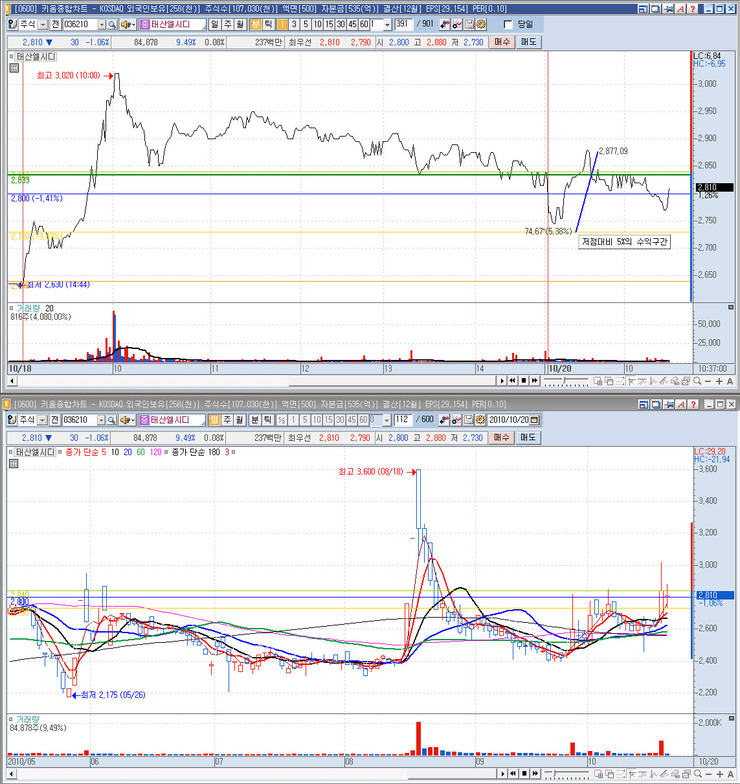Zoom in with plus icon in top chart footer
740x784 pixels.
pos(719,382)
